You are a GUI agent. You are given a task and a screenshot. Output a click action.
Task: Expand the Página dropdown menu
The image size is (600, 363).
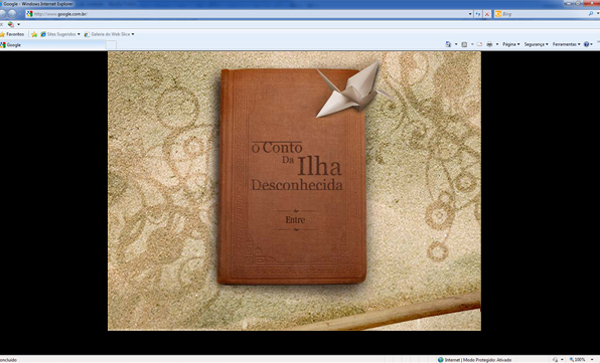511,44
